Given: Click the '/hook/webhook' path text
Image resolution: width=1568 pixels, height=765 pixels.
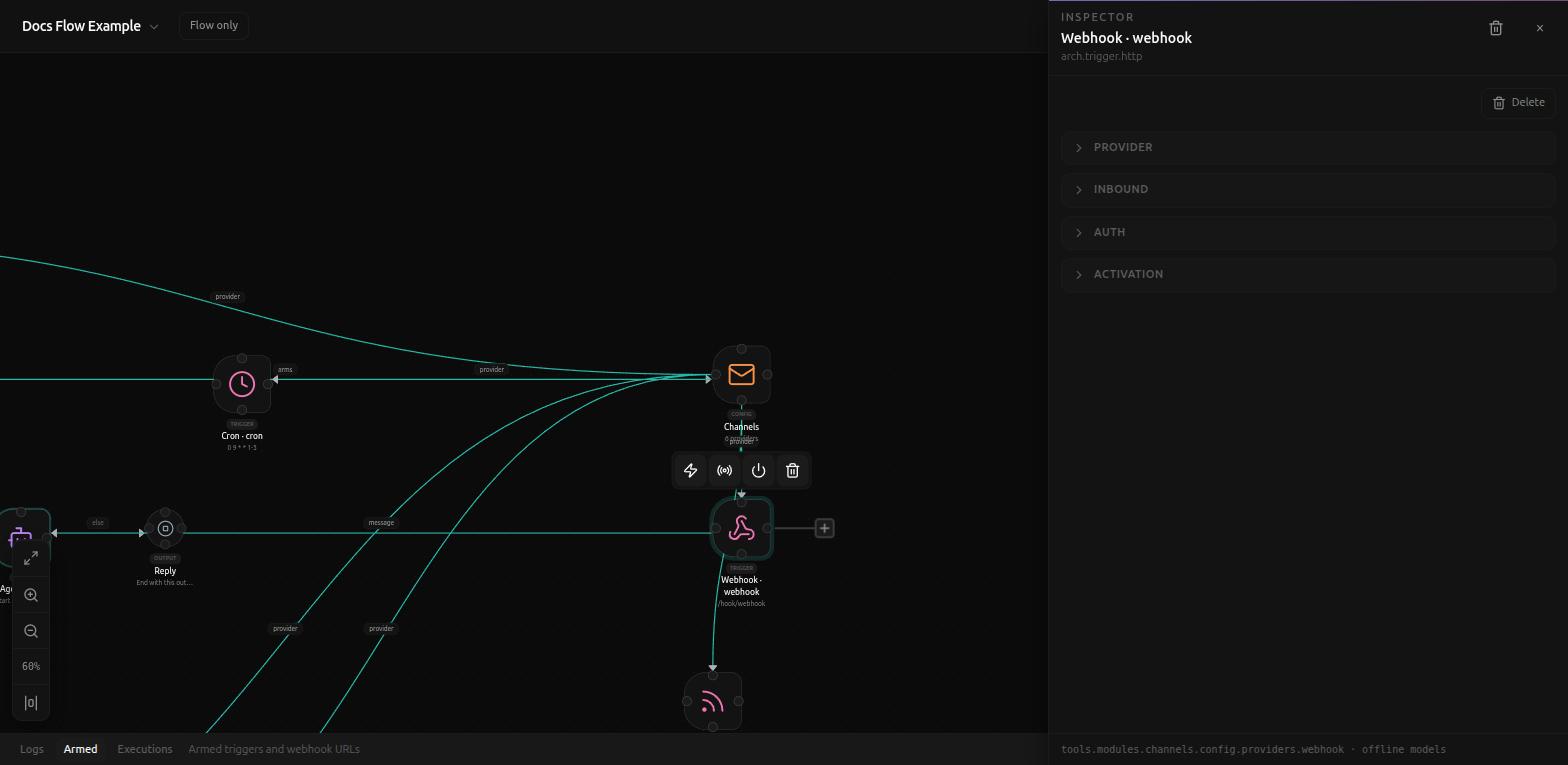Looking at the screenshot, I should pos(741,604).
